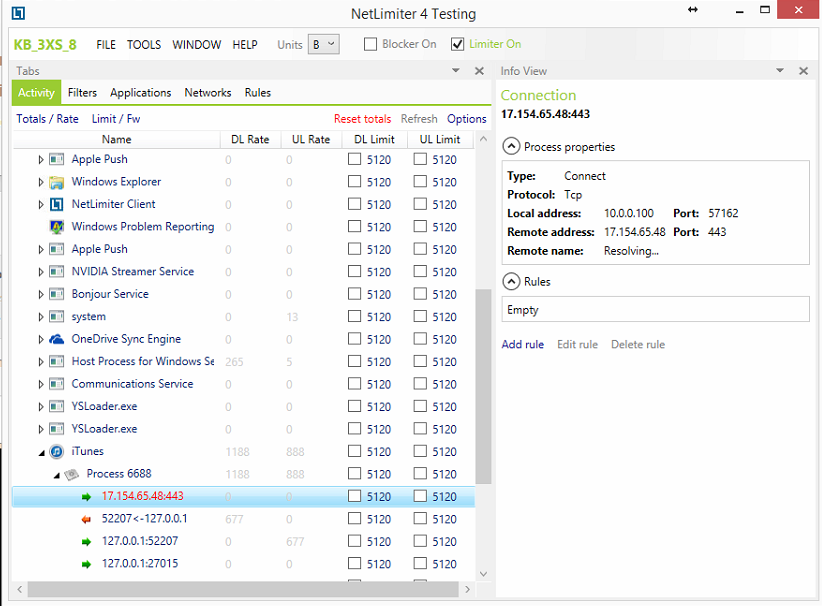Screen dimensions: 822x606
Task: Enable UL Limit for NetLimiter Client
Action: pyautogui.click(x=420, y=204)
